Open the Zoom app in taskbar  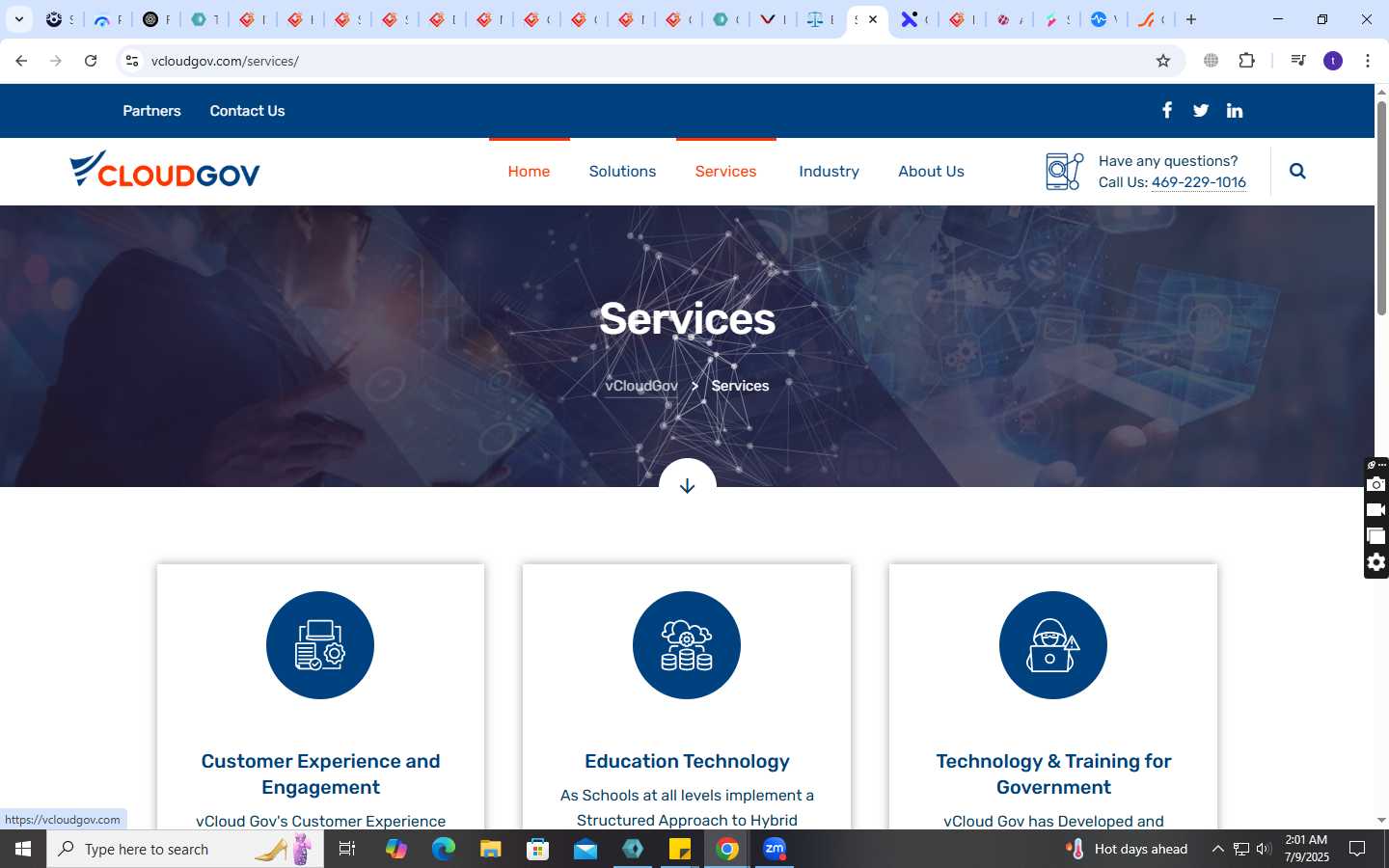[775, 849]
